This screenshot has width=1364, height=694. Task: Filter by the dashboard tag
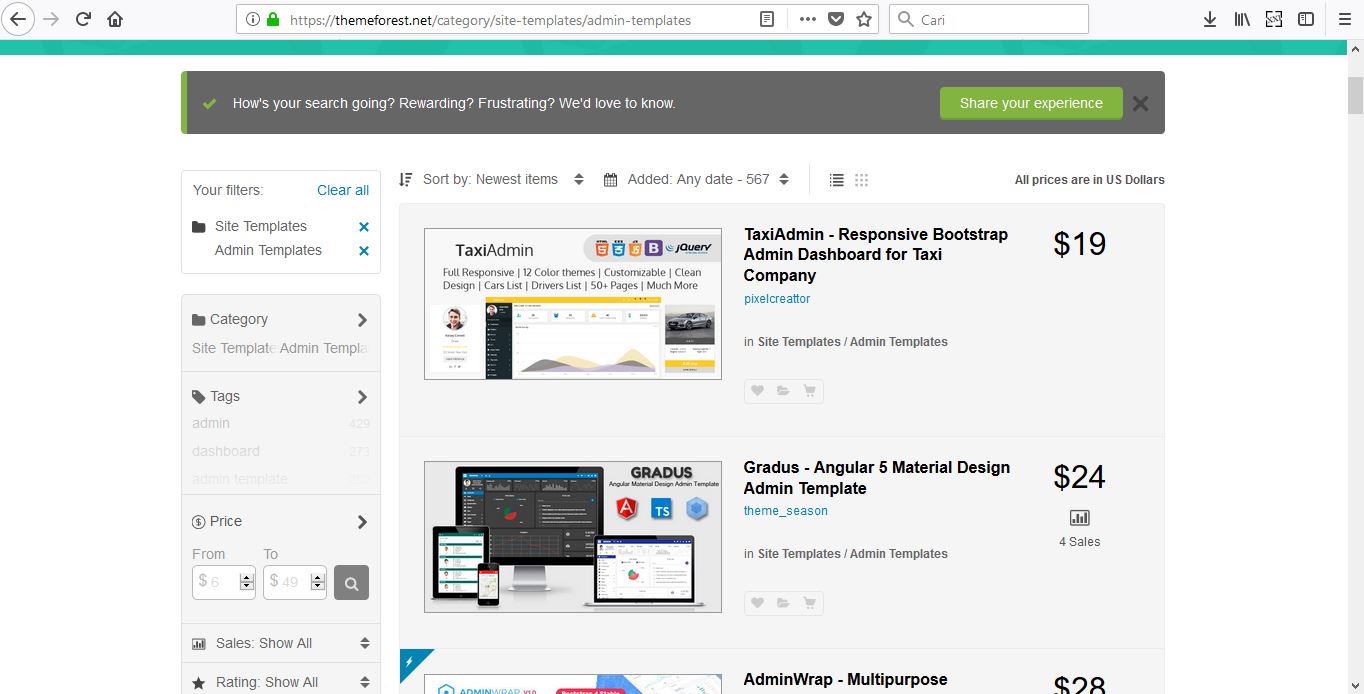coord(226,451)
